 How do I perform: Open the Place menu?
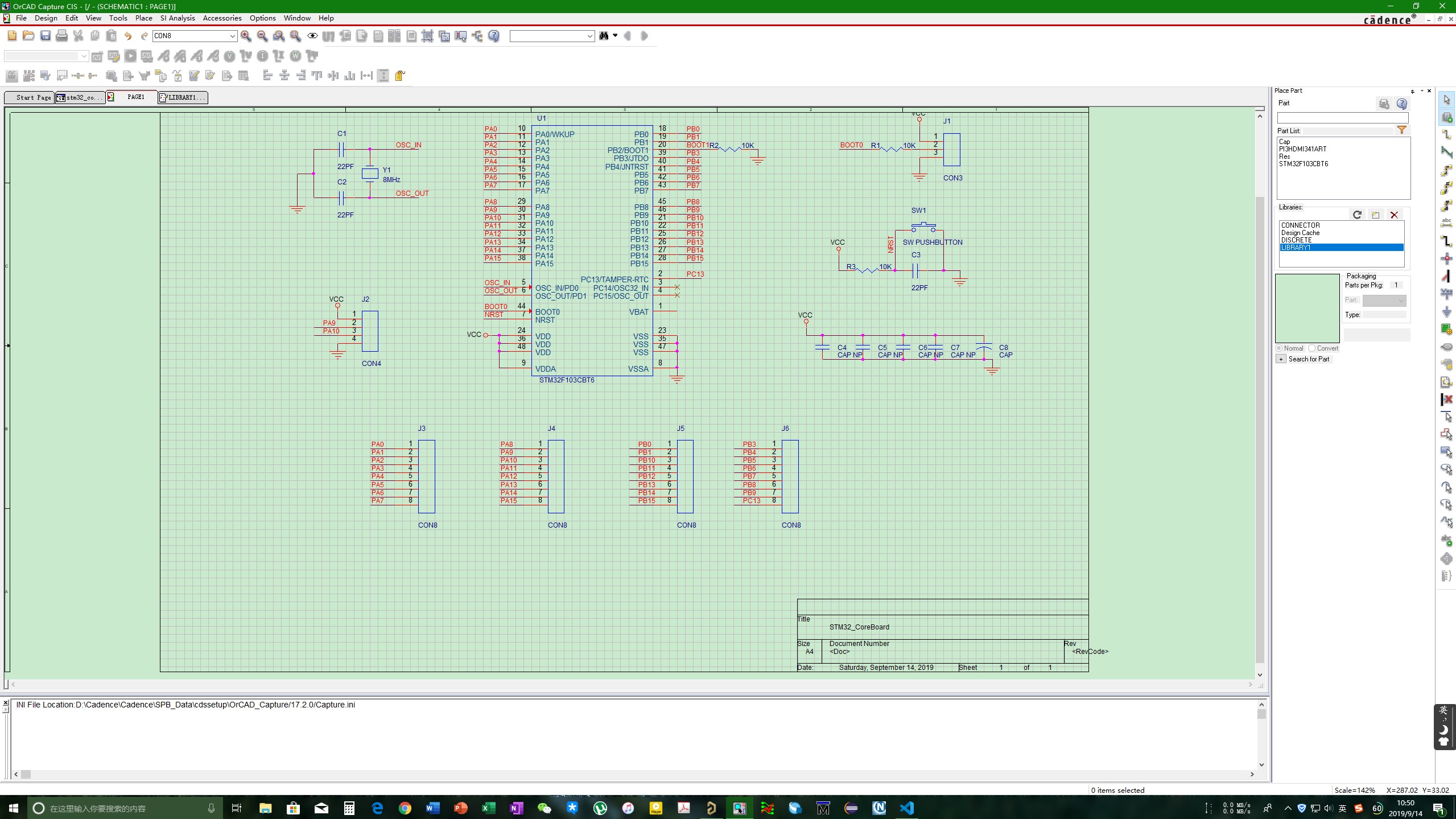coord(143,18)
